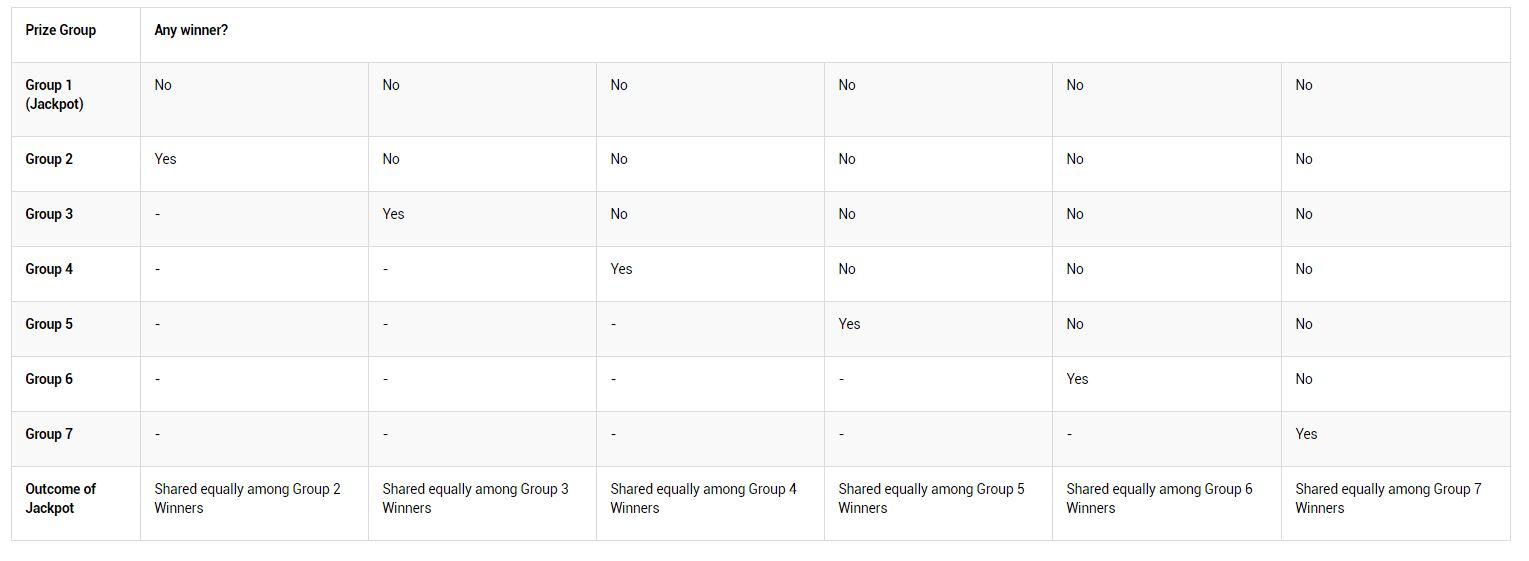The height and width of the screenshot is (561, 1529).
Task: Click "Shared equally among Group 5 Winners" text
Action: [x=931, y=498]
